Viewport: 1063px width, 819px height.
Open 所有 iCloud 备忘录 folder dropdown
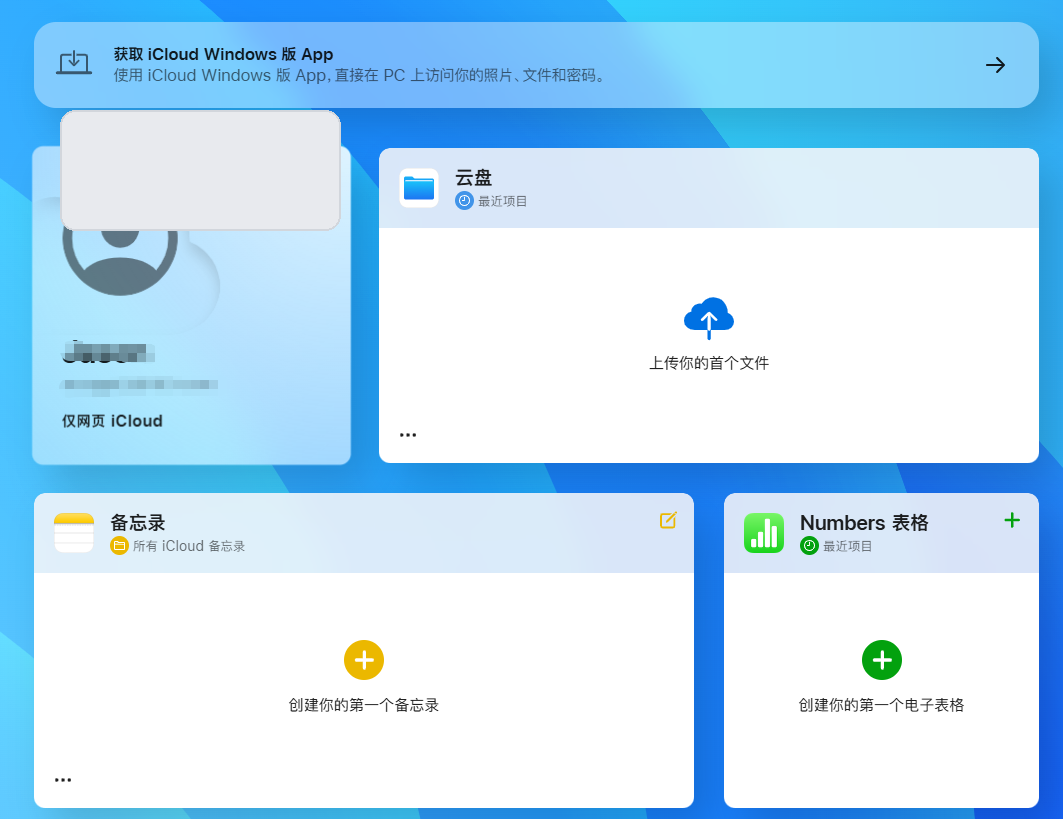tap(188, 546)
